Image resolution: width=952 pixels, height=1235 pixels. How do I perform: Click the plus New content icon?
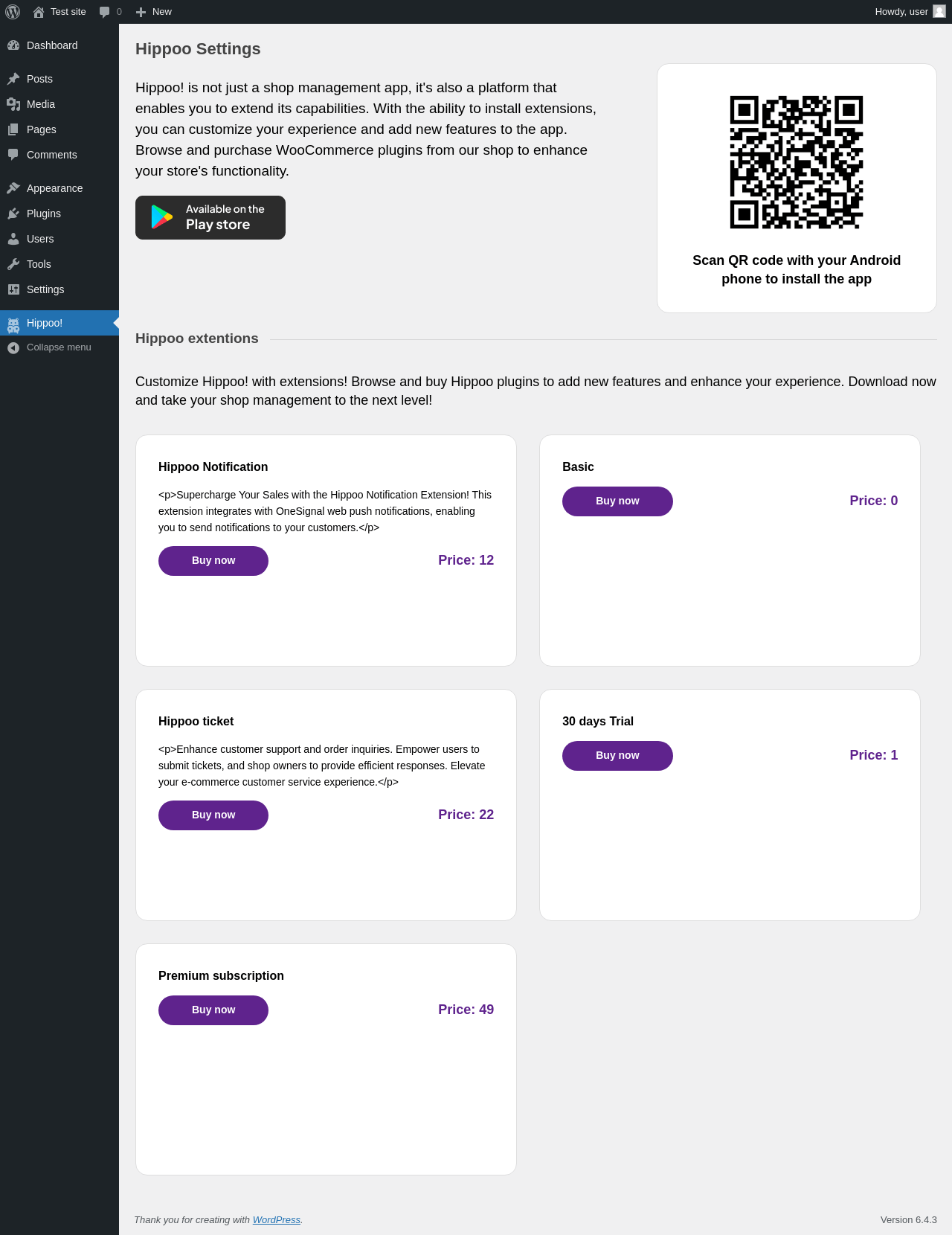(141, 12)
